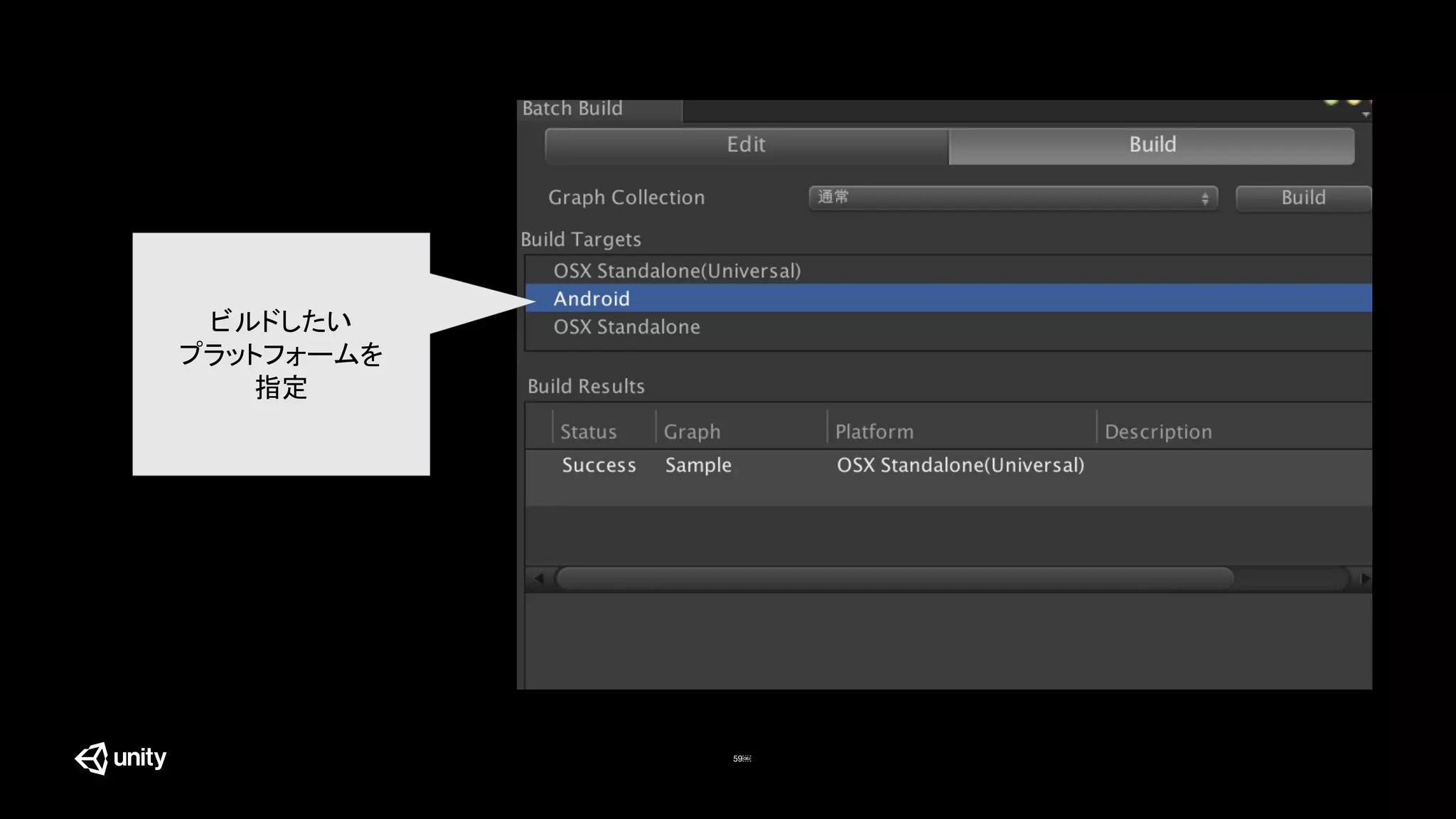Image resolution: width=1456 pixels, height=819 pixels.
Task: Switch to Build mode toggle
Action: (1152, 145)
